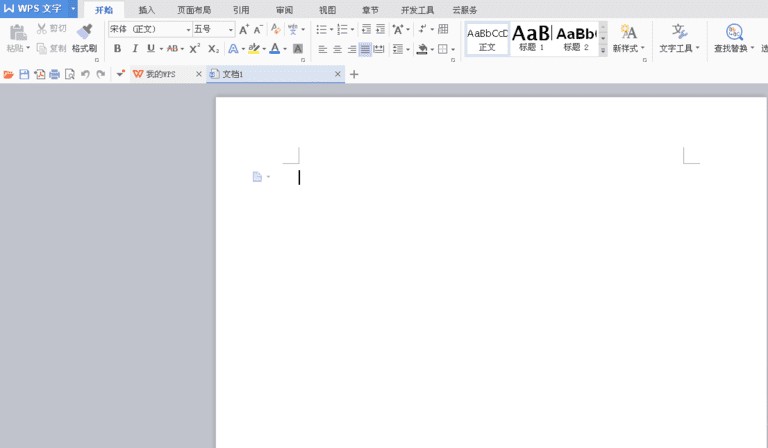Click the increase indent icon
Screen dimensions: 768x448
pyautogui.click(x=380, y=29)
